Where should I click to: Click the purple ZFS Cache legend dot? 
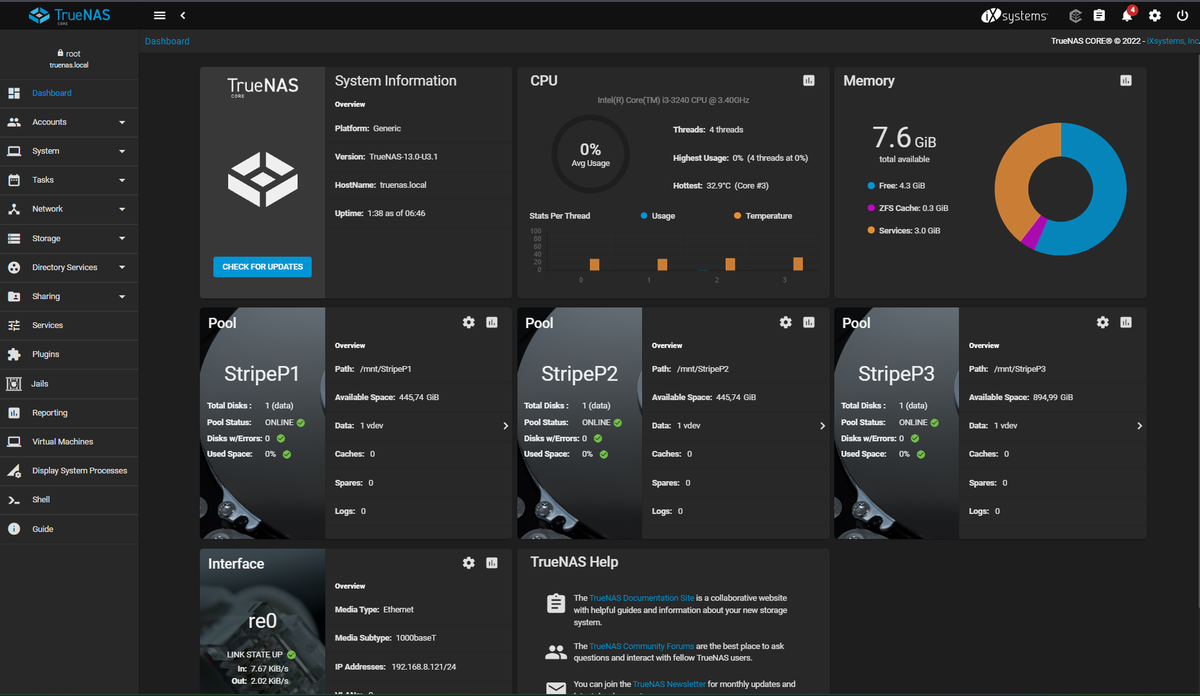click(x=871, y=208)
